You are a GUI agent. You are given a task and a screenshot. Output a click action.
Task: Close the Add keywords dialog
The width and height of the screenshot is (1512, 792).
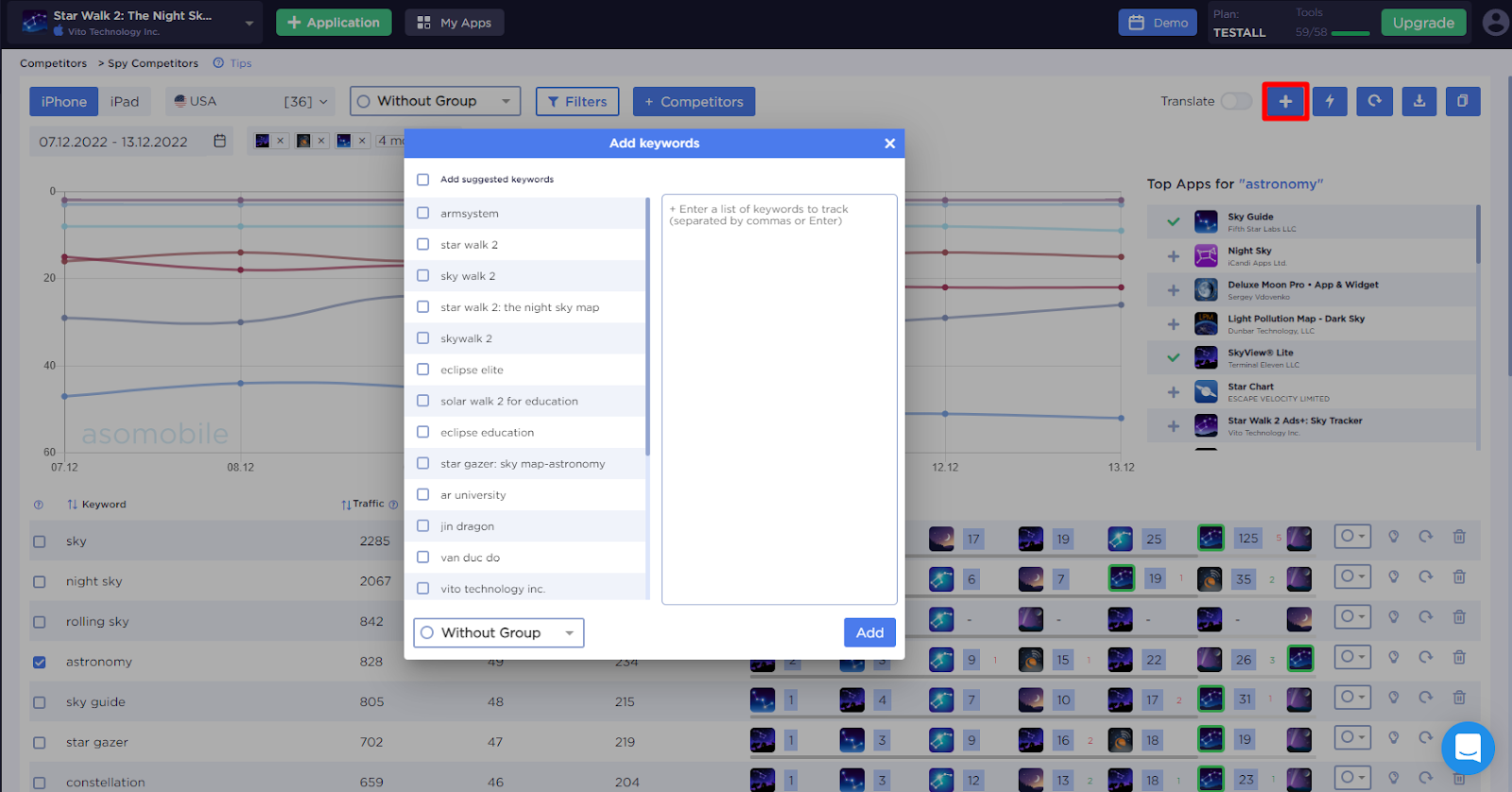point(889,144)
